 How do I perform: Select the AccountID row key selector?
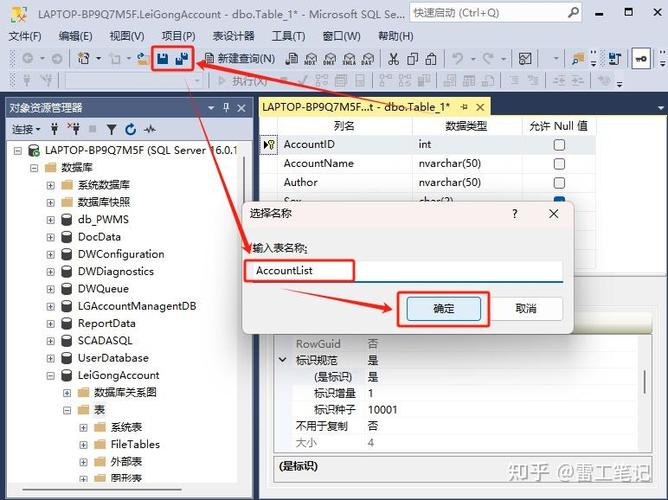(x=268, y=145)
